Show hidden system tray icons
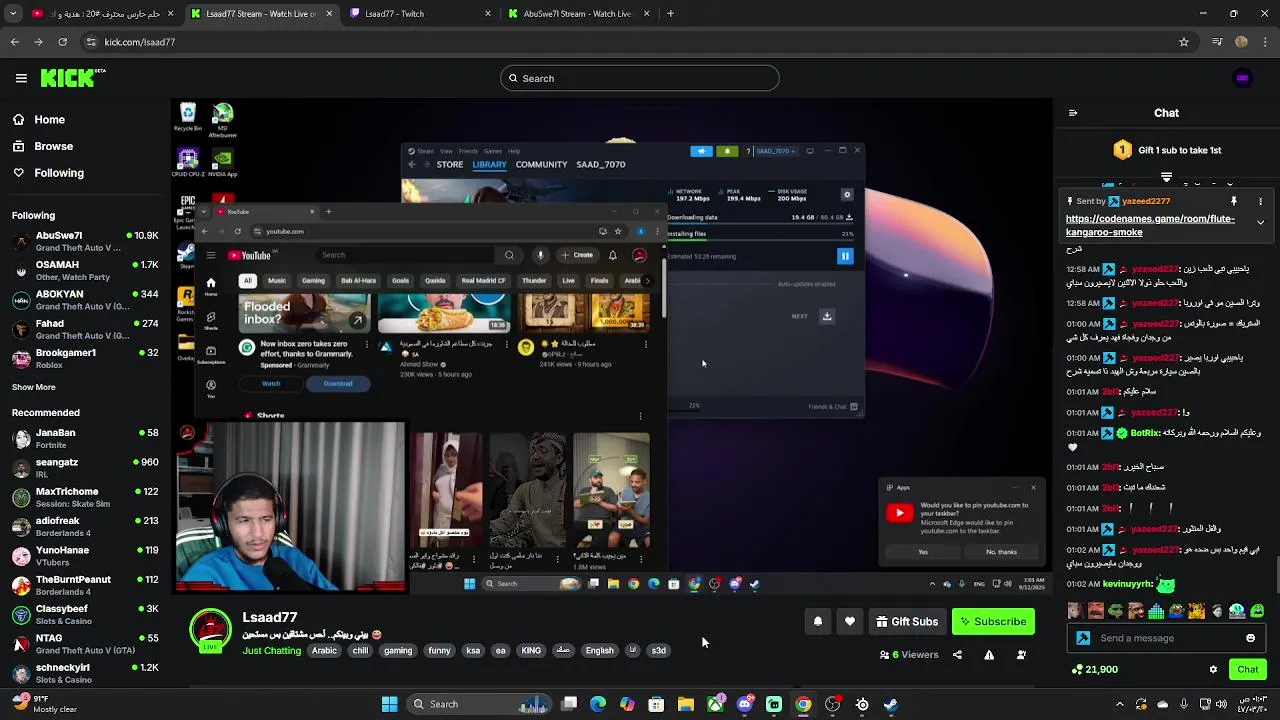Image resolution: width=1280 pixels, height=720 pixels. (x=1119, y=704)
